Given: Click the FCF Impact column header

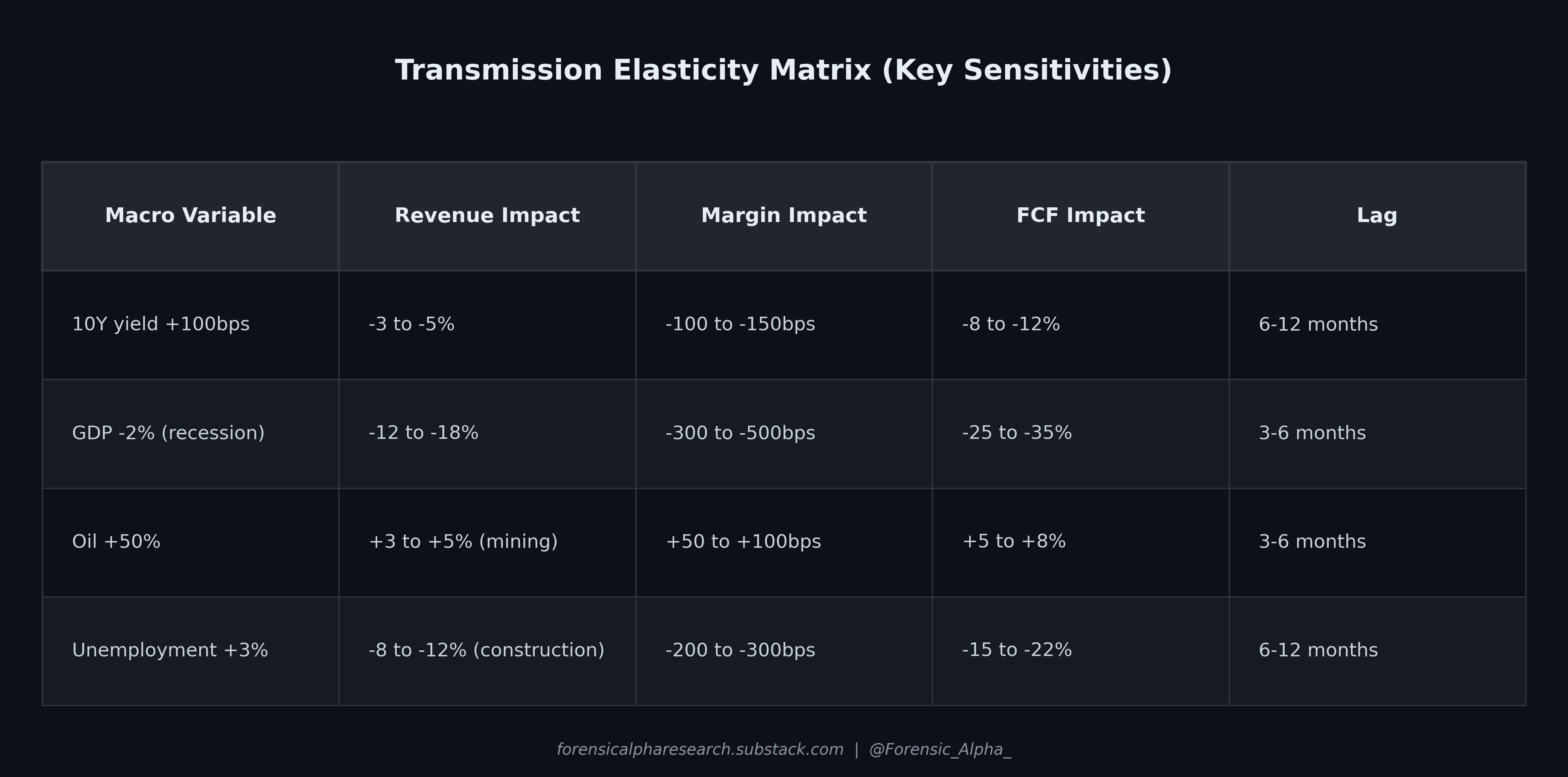Looking at the screenshot, I should [x=1080, y=216].
